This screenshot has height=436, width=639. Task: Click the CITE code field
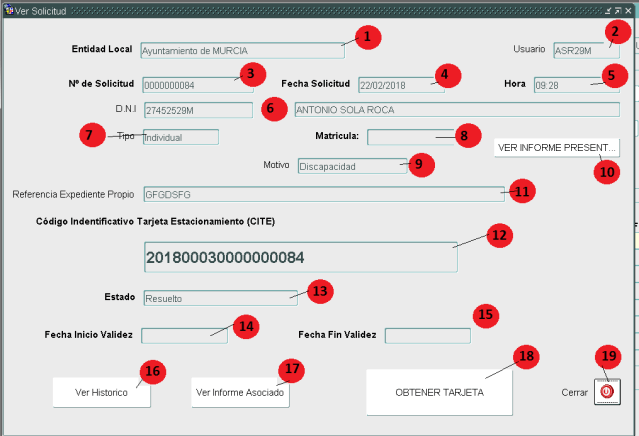(x=300, y=257)
